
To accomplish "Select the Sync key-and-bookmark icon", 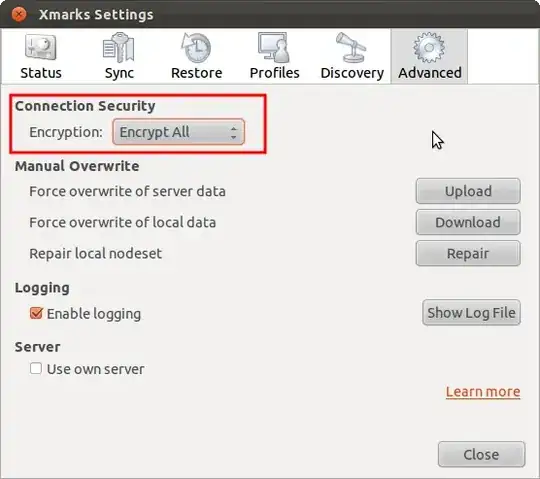I will pos(119,47).
